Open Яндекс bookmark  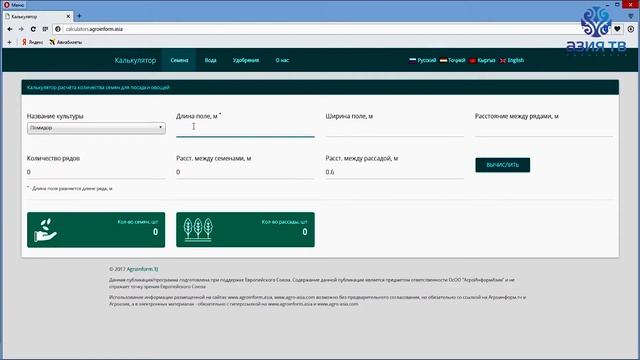32,42
